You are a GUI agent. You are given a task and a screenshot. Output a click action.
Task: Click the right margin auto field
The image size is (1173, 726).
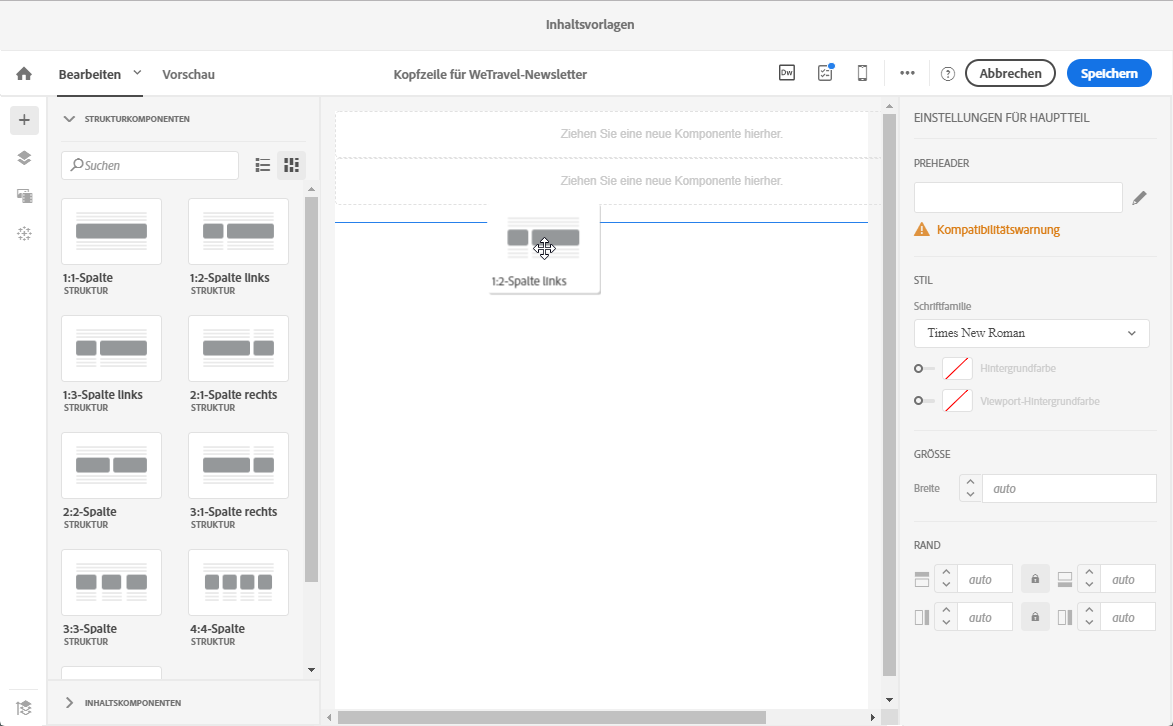coord(1127,617)
